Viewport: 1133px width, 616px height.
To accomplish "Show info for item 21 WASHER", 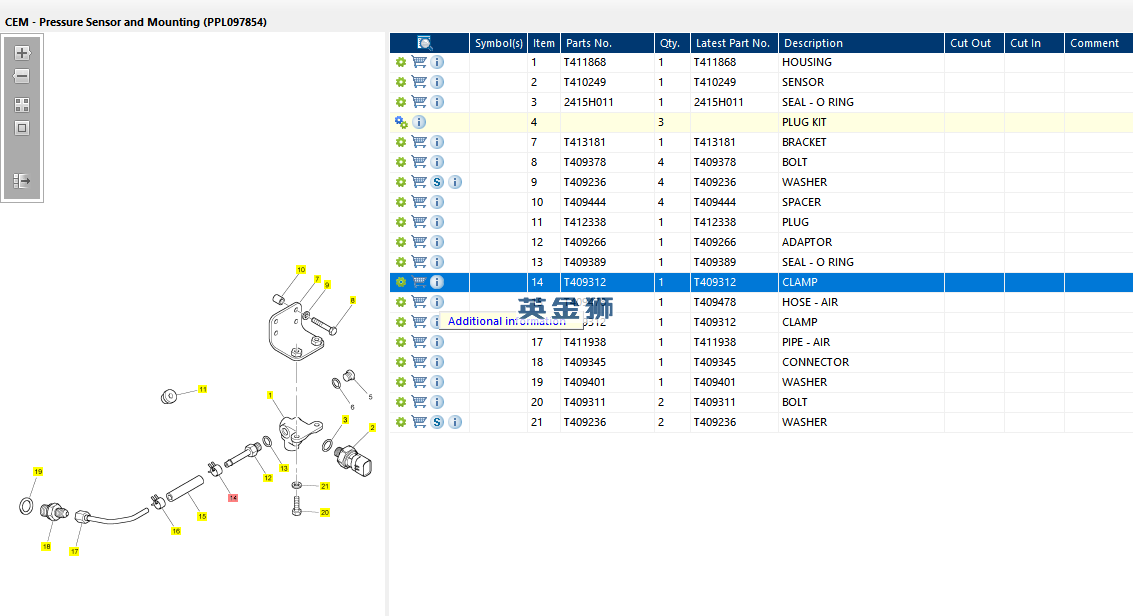I will click(x=455, y=422).
